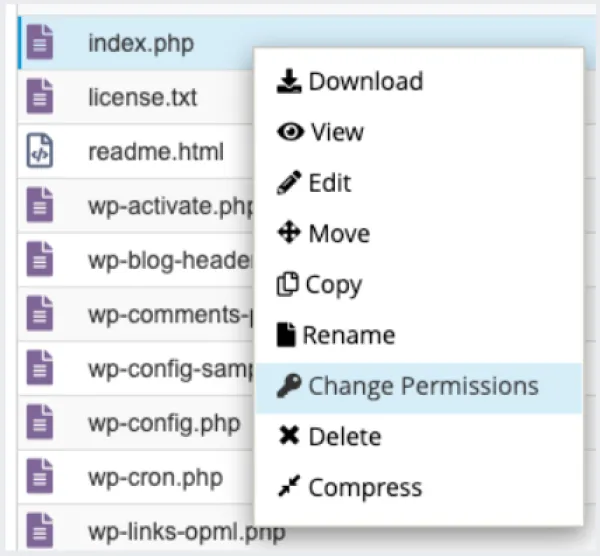Click the purple file icon for index.php
600x556 pixels.
coord(39,42)
